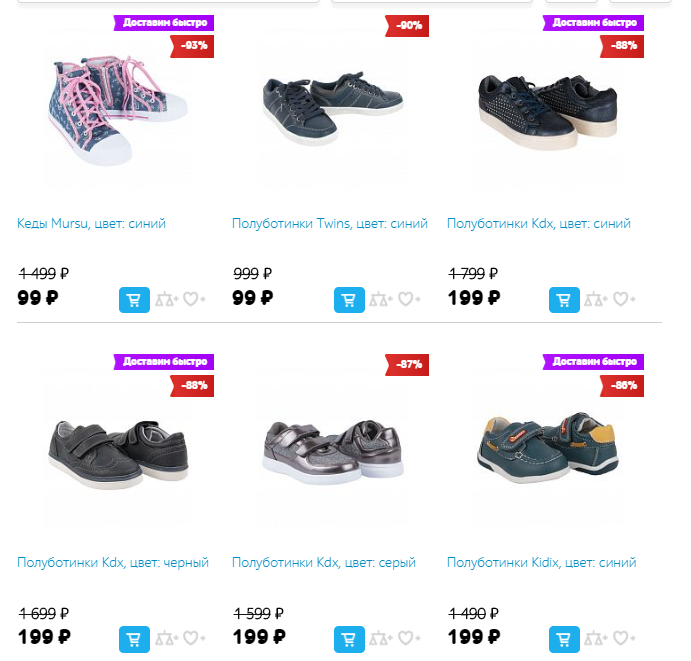Add Полуботинки Twins to comparison list
The height and width of the screenshot is (661, 691).
click(x=381, y=299)
